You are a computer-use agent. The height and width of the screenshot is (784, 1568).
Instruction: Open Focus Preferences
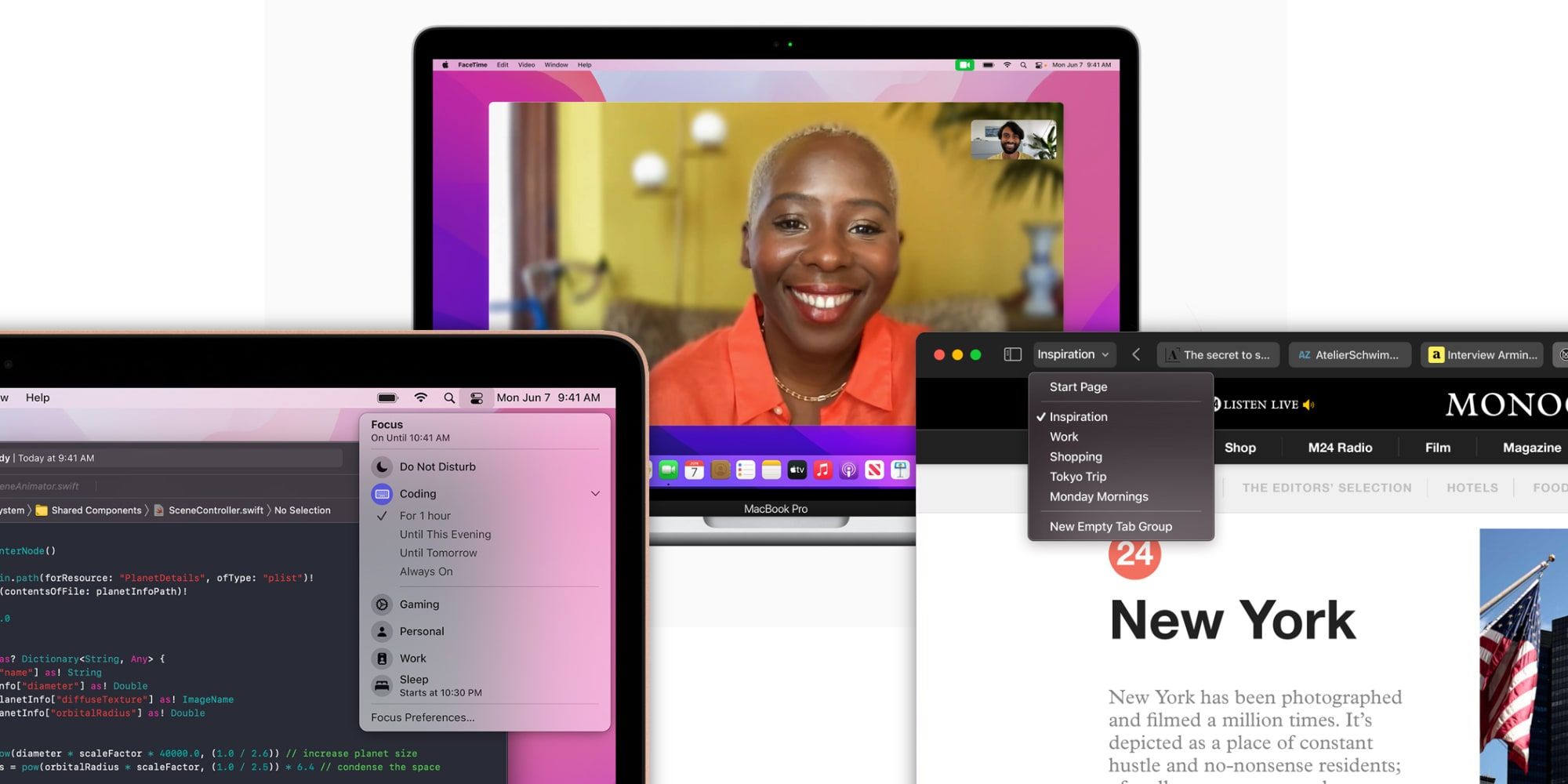422,717
